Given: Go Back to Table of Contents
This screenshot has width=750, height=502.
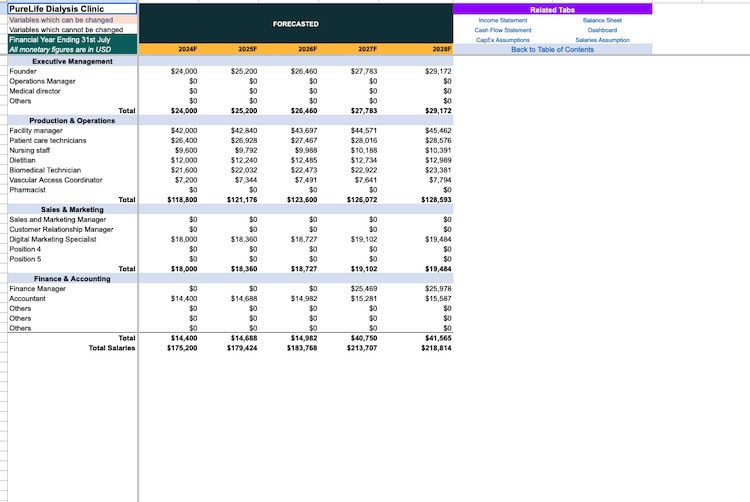Looking at the screenshot, I should (x=552, y=49).
